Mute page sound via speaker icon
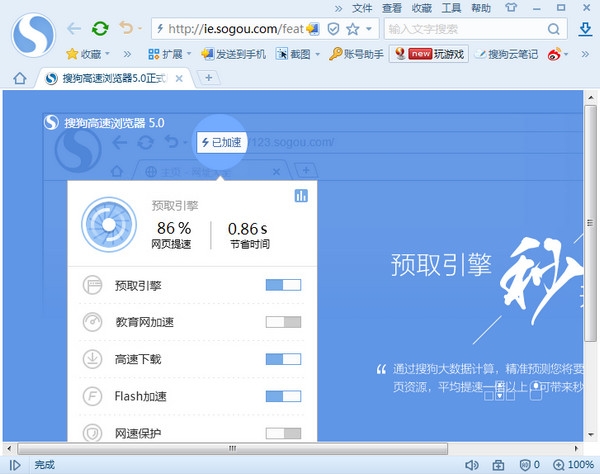 (472, 465)
